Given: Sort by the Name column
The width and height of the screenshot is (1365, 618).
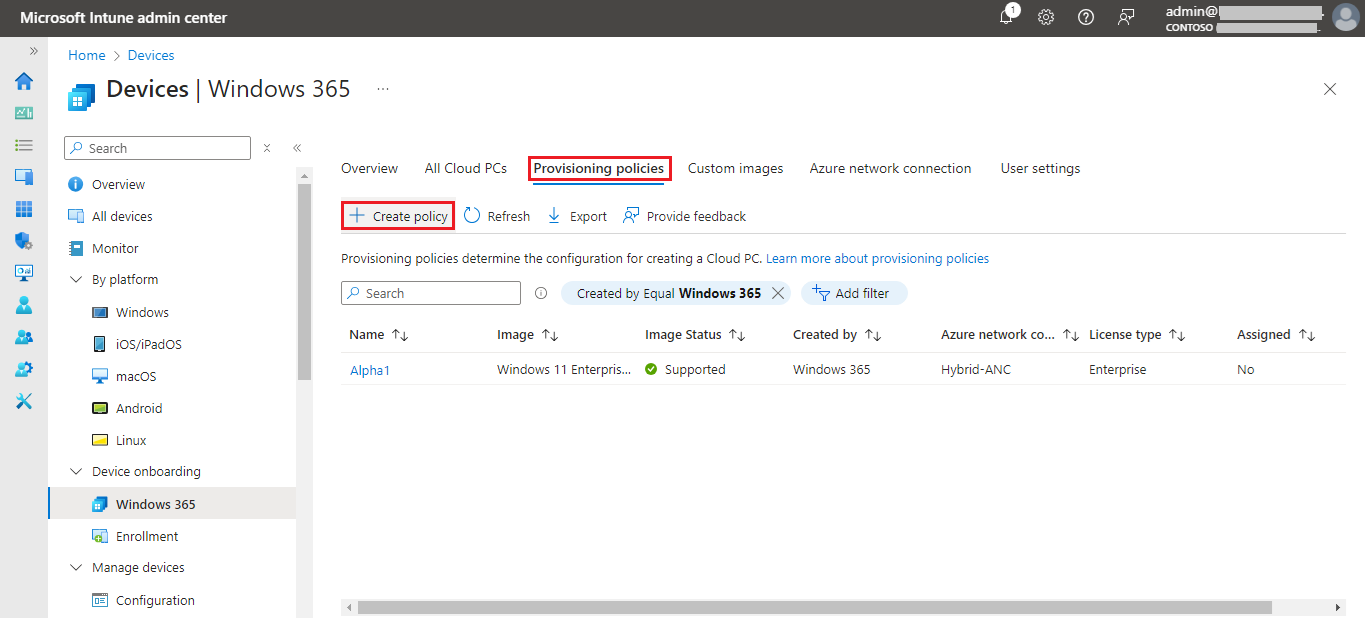Looking at the screenshot, I should click(x=379, y=335).
